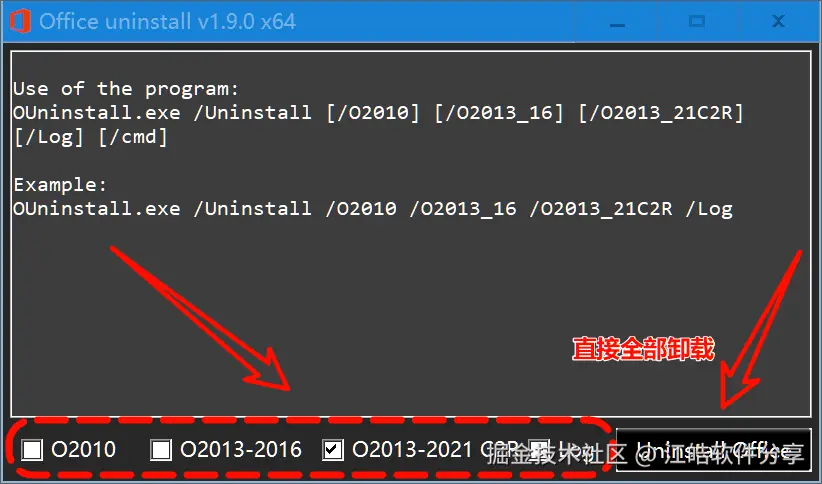Viewport: 822px width, 484px height.
Task: Enable the O2010 checkbox
Action: 32,450
